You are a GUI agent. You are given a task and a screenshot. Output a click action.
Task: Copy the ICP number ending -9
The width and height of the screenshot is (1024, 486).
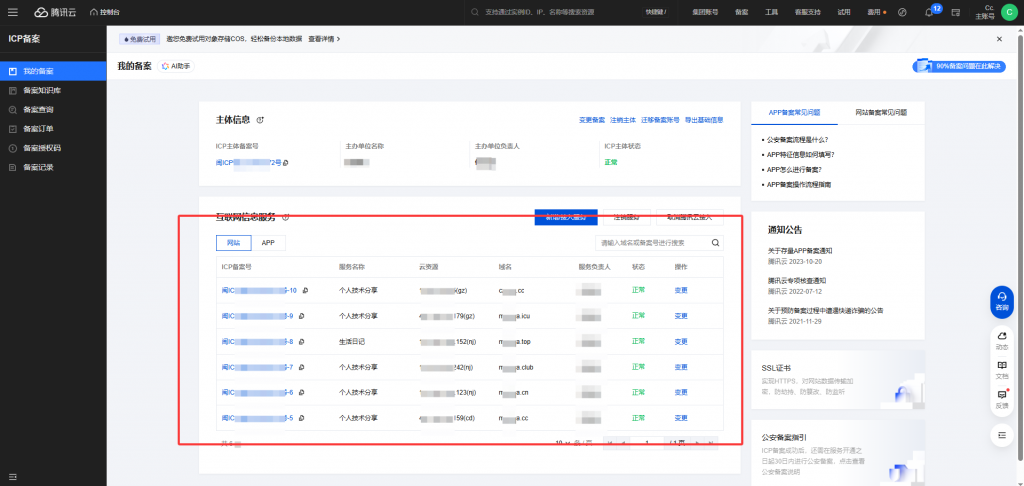301,316
